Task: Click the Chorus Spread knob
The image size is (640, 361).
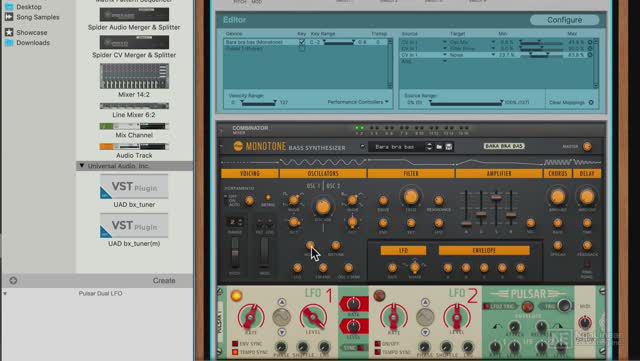Action: coord(558,245)
